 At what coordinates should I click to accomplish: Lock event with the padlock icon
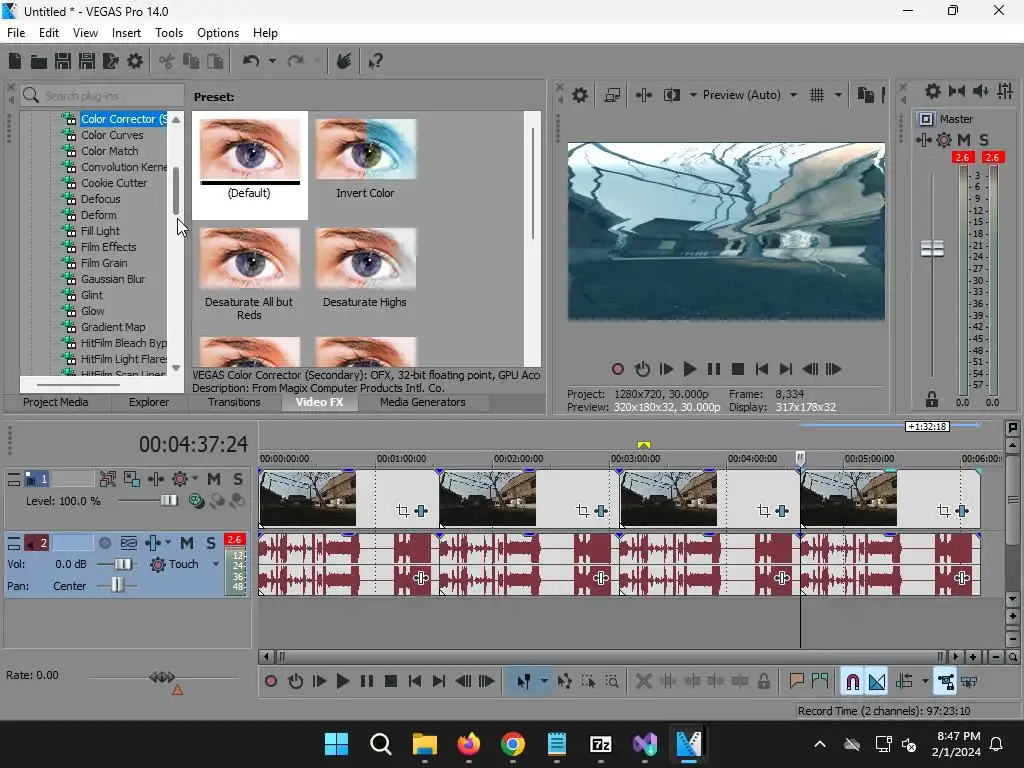click(763, 682)
